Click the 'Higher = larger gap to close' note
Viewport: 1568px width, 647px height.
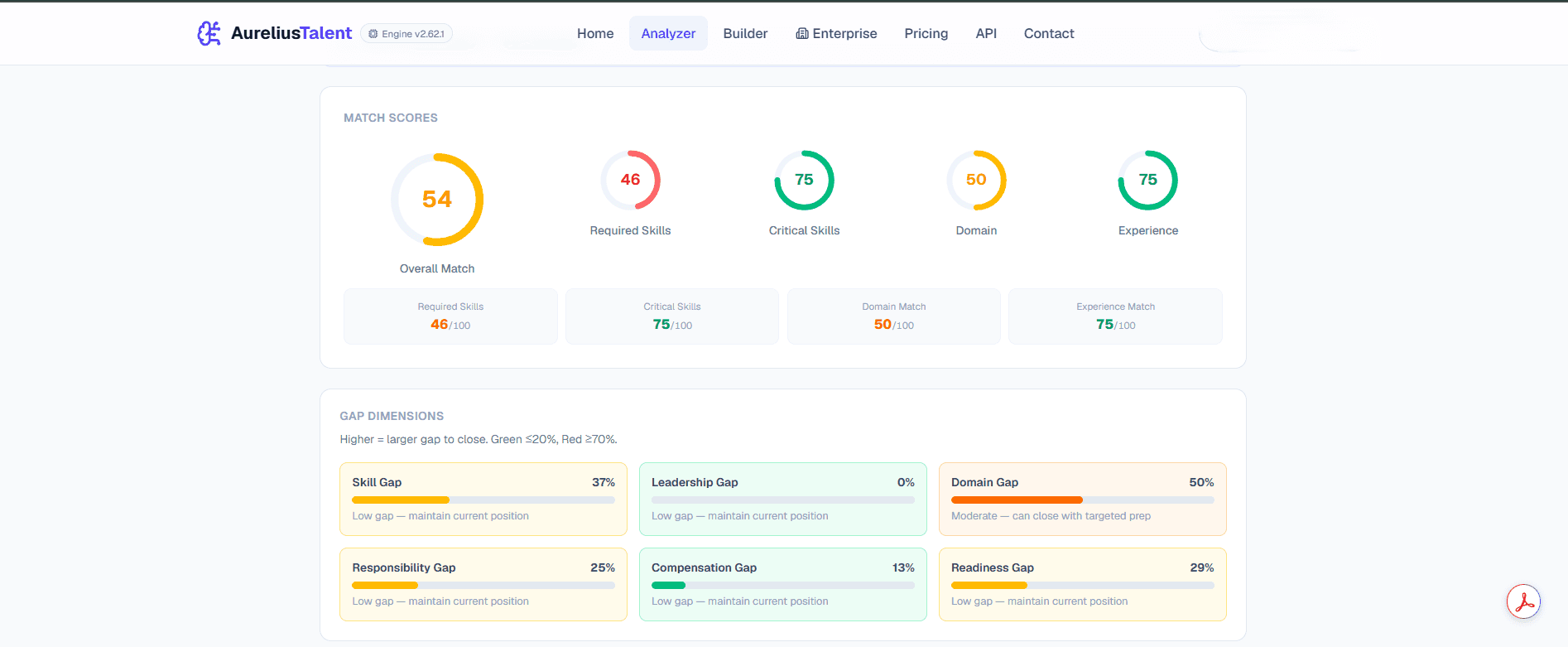click(479, 439)
